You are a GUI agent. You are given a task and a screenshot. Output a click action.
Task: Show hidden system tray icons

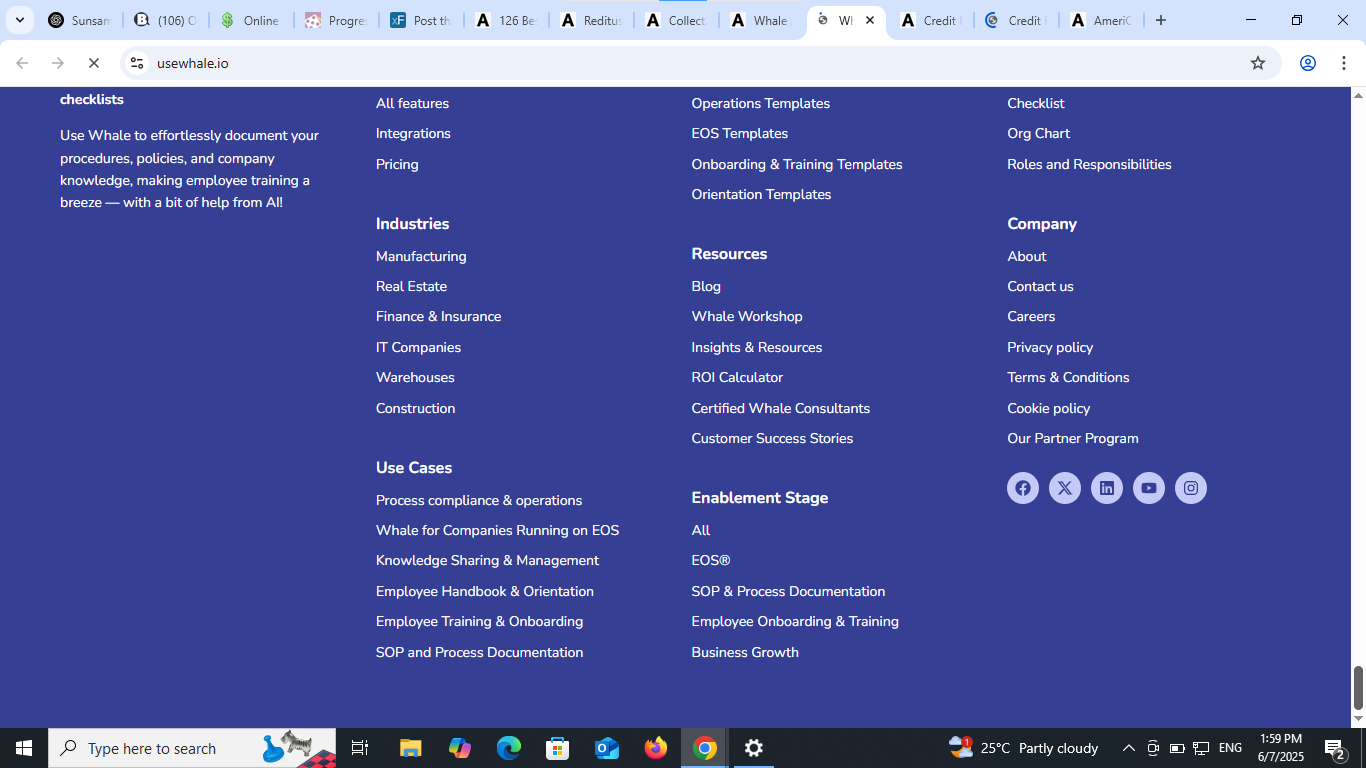1129,748
